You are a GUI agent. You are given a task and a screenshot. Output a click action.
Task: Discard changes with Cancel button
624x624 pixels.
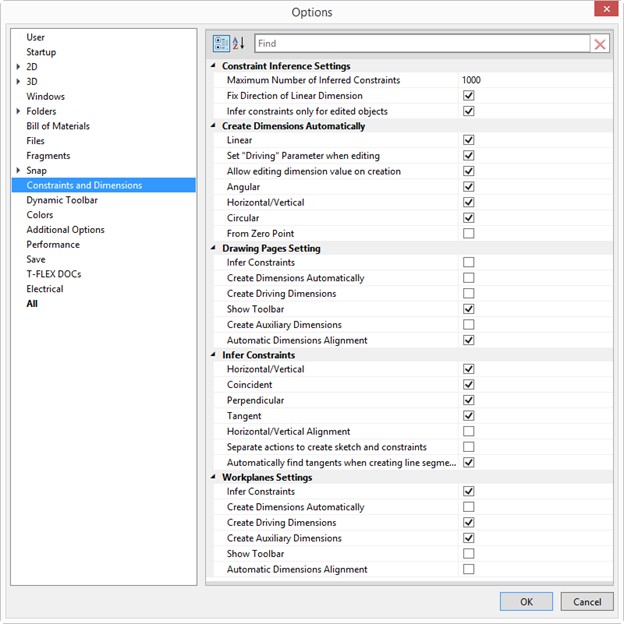587,601
